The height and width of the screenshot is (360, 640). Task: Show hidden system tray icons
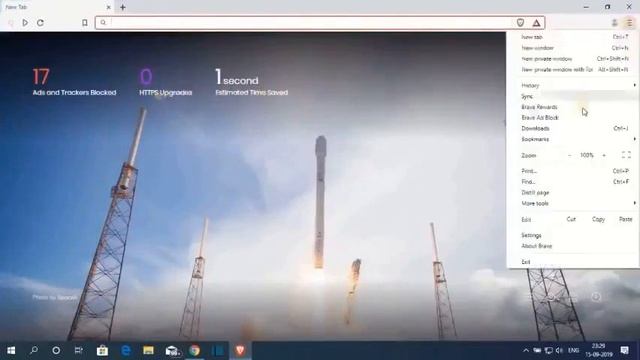pyautogui.click(x=526, y=350)
